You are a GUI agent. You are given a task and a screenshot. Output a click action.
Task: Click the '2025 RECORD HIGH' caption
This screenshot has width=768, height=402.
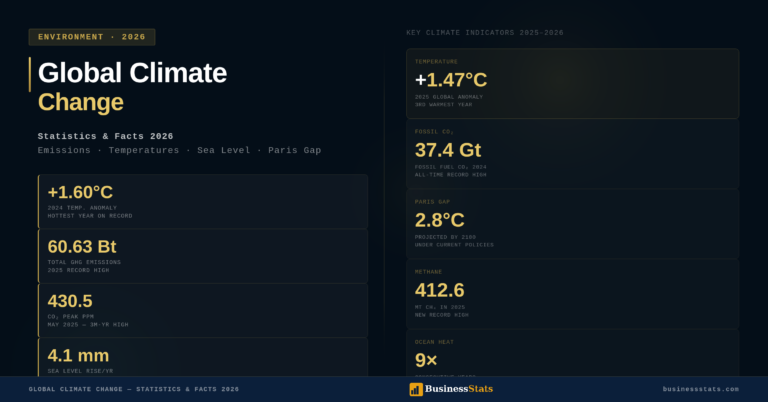pyautogui.click(x=78, y=270)
